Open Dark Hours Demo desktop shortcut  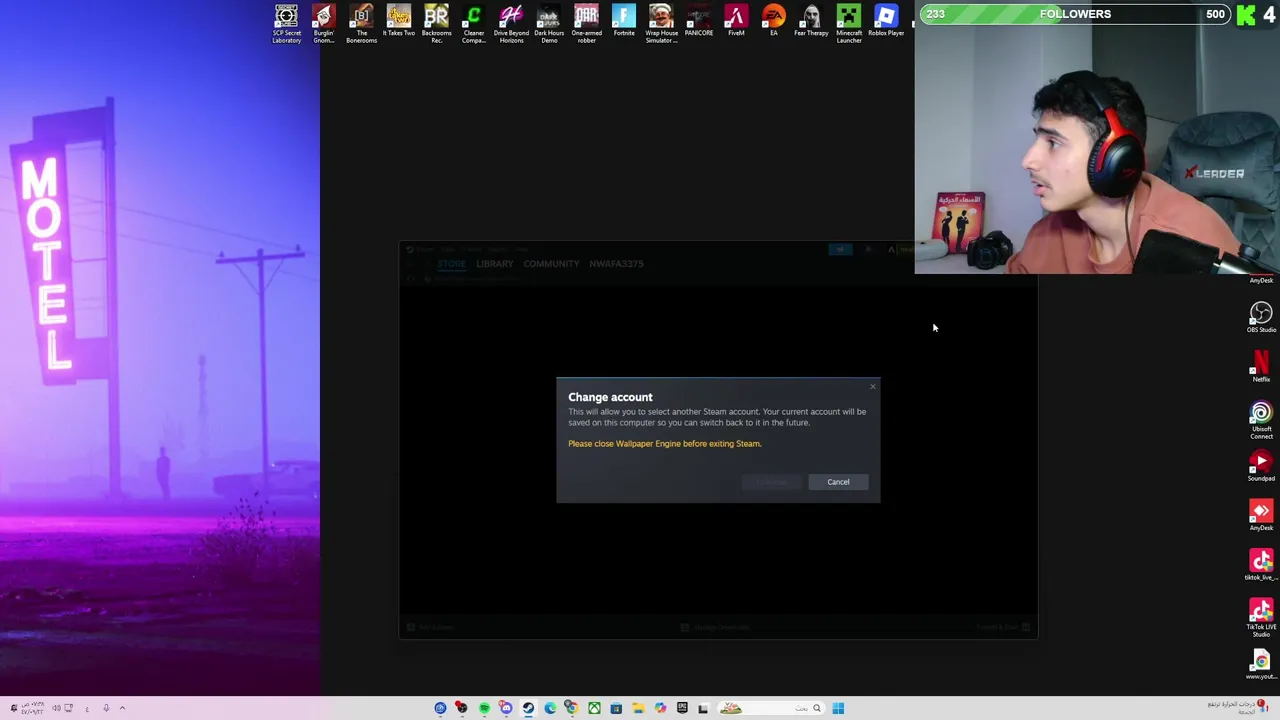point(549,24)
